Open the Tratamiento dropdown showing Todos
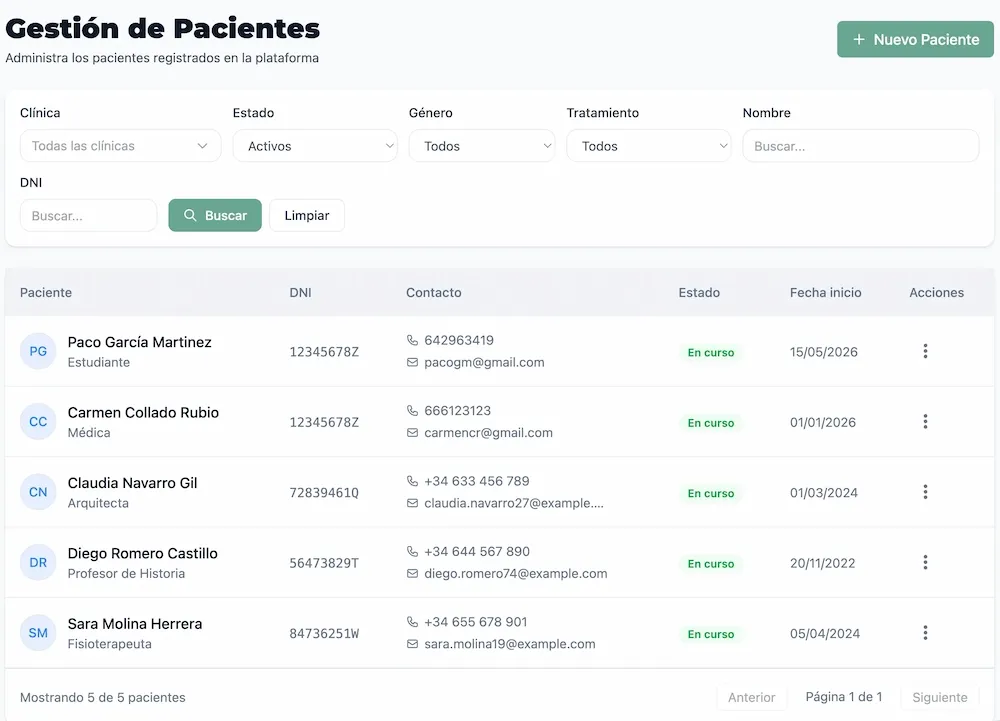The height and width of the screenshot is (721, 1000). [649, 146]
